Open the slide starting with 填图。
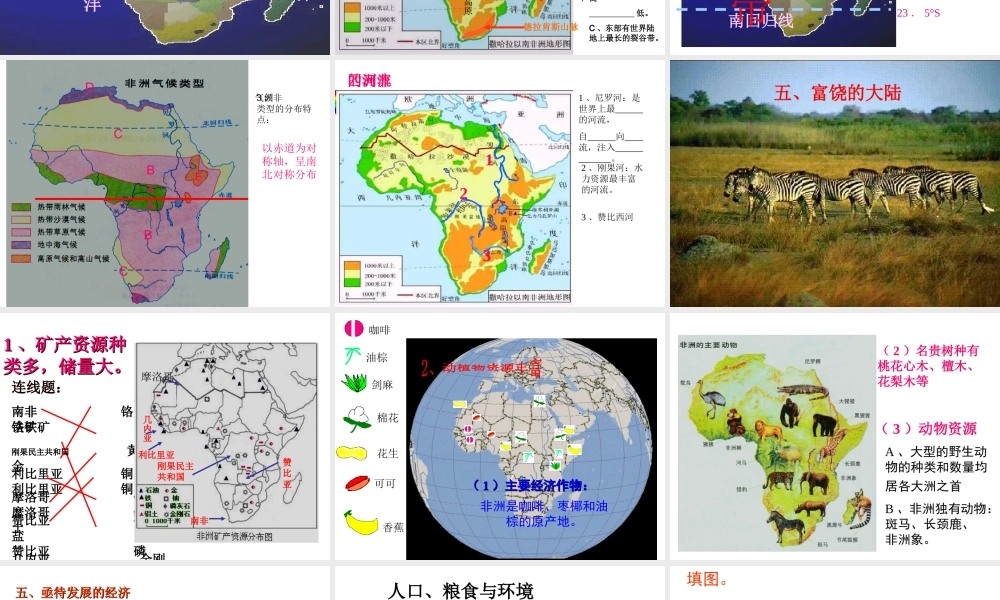This screenshot has width=1000, height=600. point(835,583)
